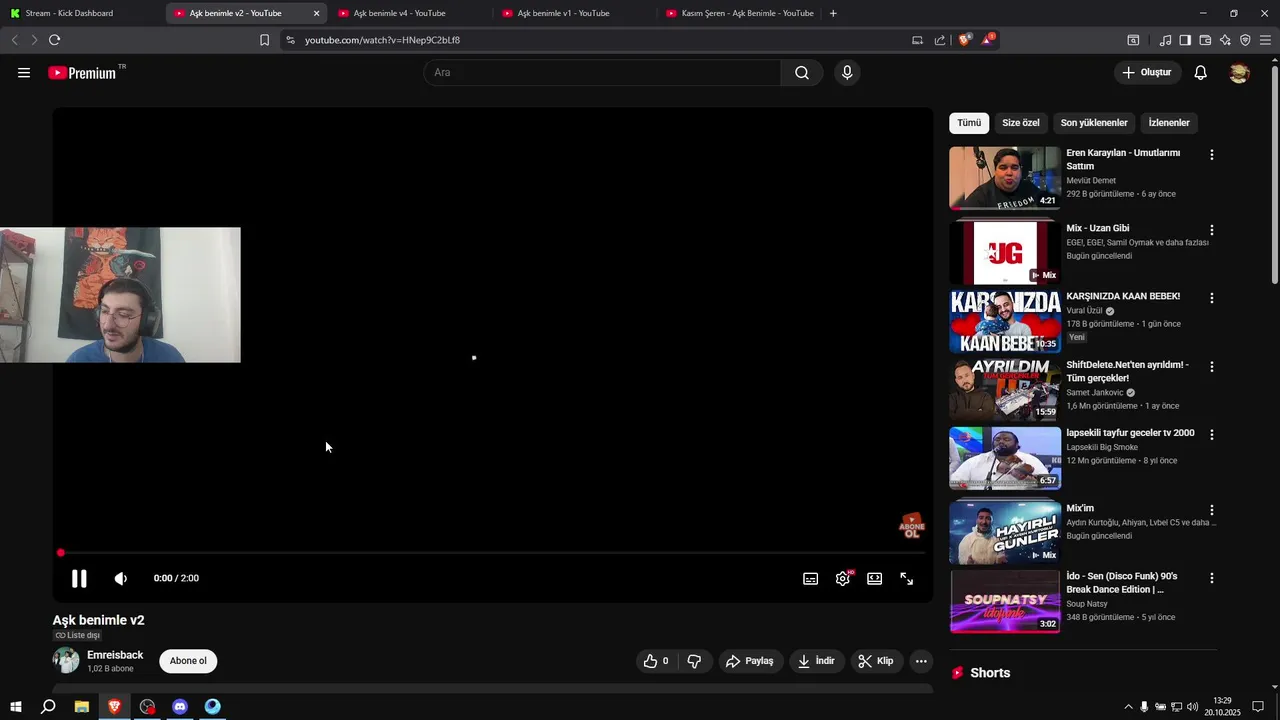
Task: Click the Oluştur create button
Action: pyautogui.click(x=1147, y=73)
